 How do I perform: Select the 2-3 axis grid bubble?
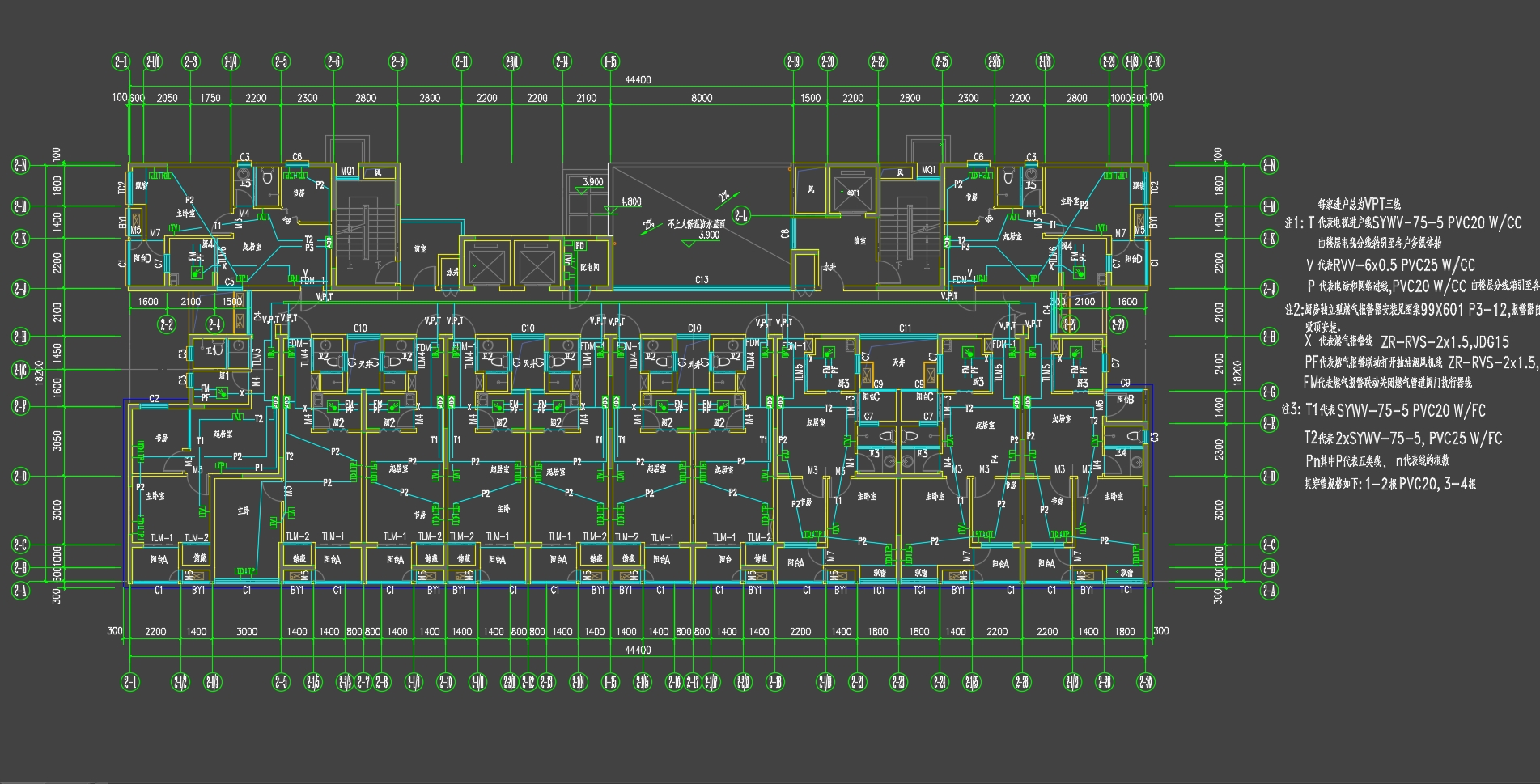tap(190, 61)
